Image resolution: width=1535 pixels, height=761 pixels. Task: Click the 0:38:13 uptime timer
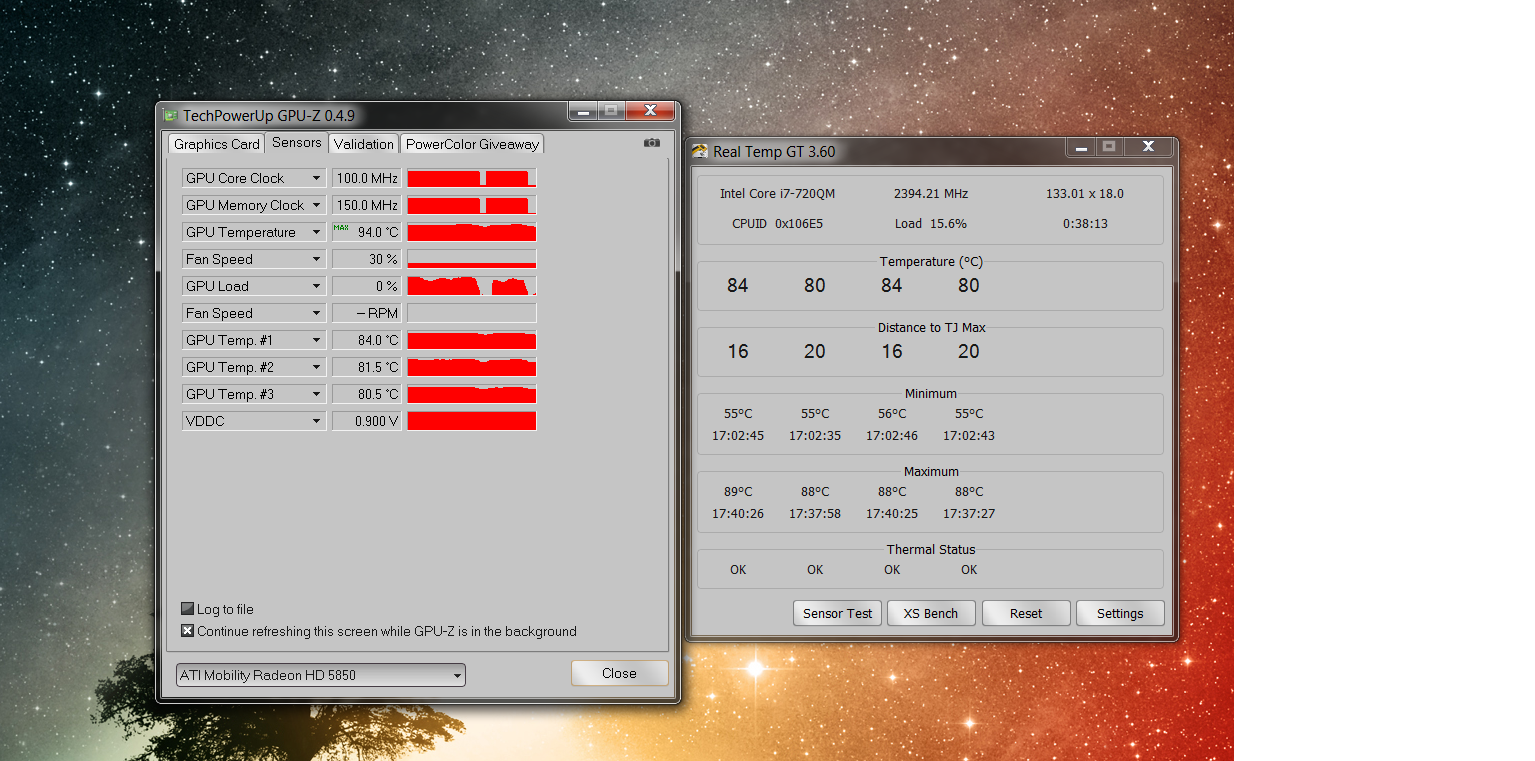point(1085,223)
